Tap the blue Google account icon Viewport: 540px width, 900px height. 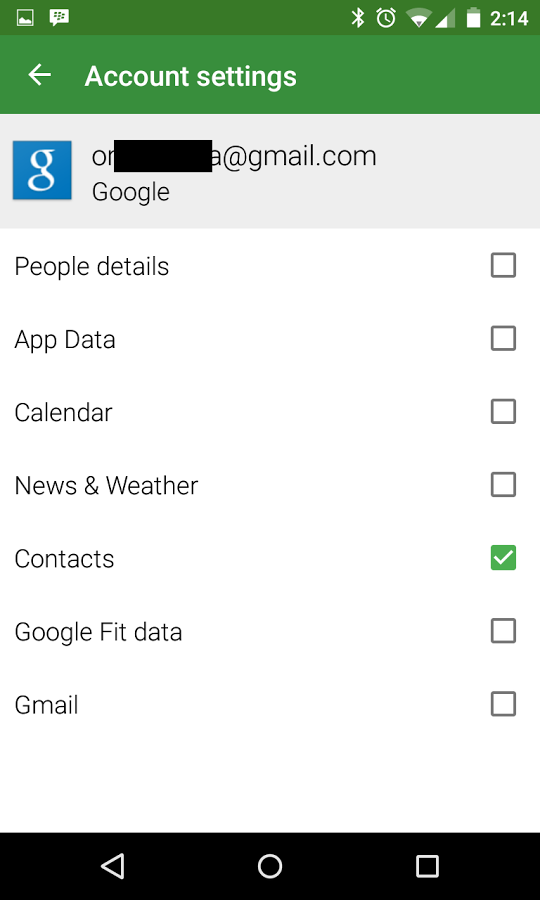click(x=42, y=170)
